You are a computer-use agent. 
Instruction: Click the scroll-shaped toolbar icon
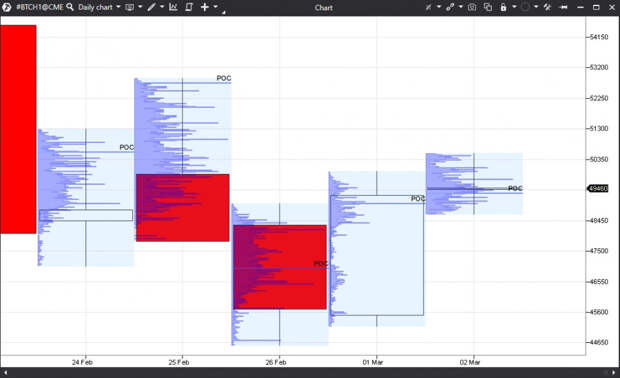point(189,7)
